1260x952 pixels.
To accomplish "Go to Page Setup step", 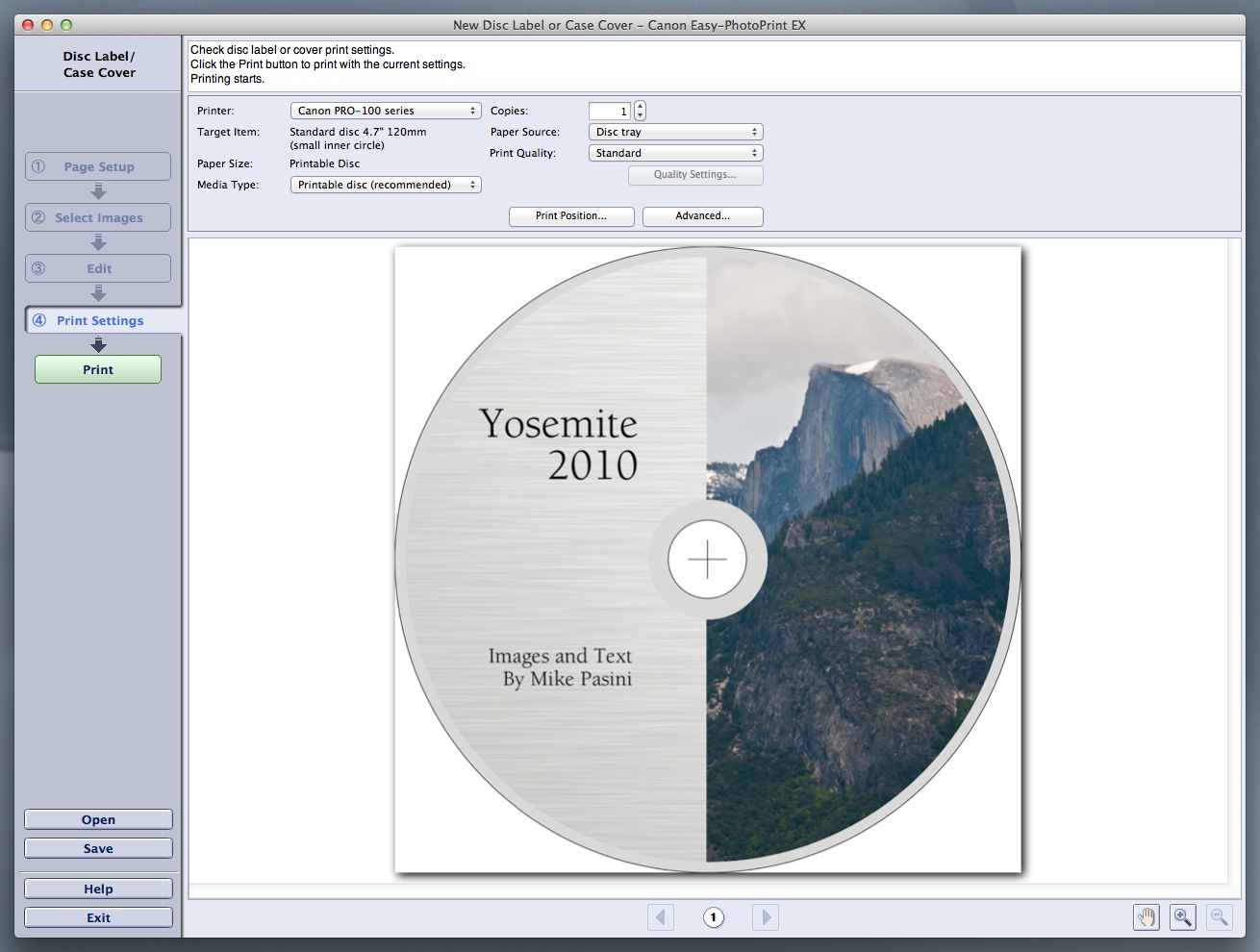I will pos(98,166).
